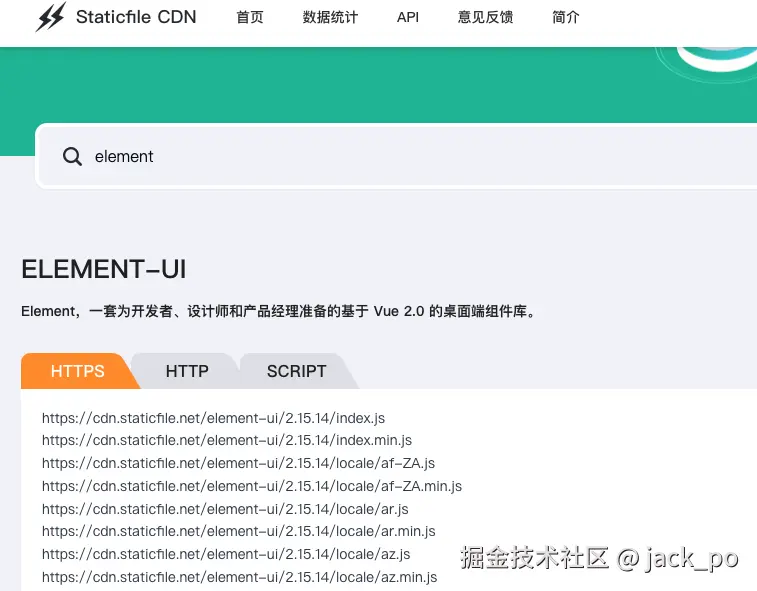Click the search magnifier icon
The image size is (757, 591).
click(x=72, y=156)
